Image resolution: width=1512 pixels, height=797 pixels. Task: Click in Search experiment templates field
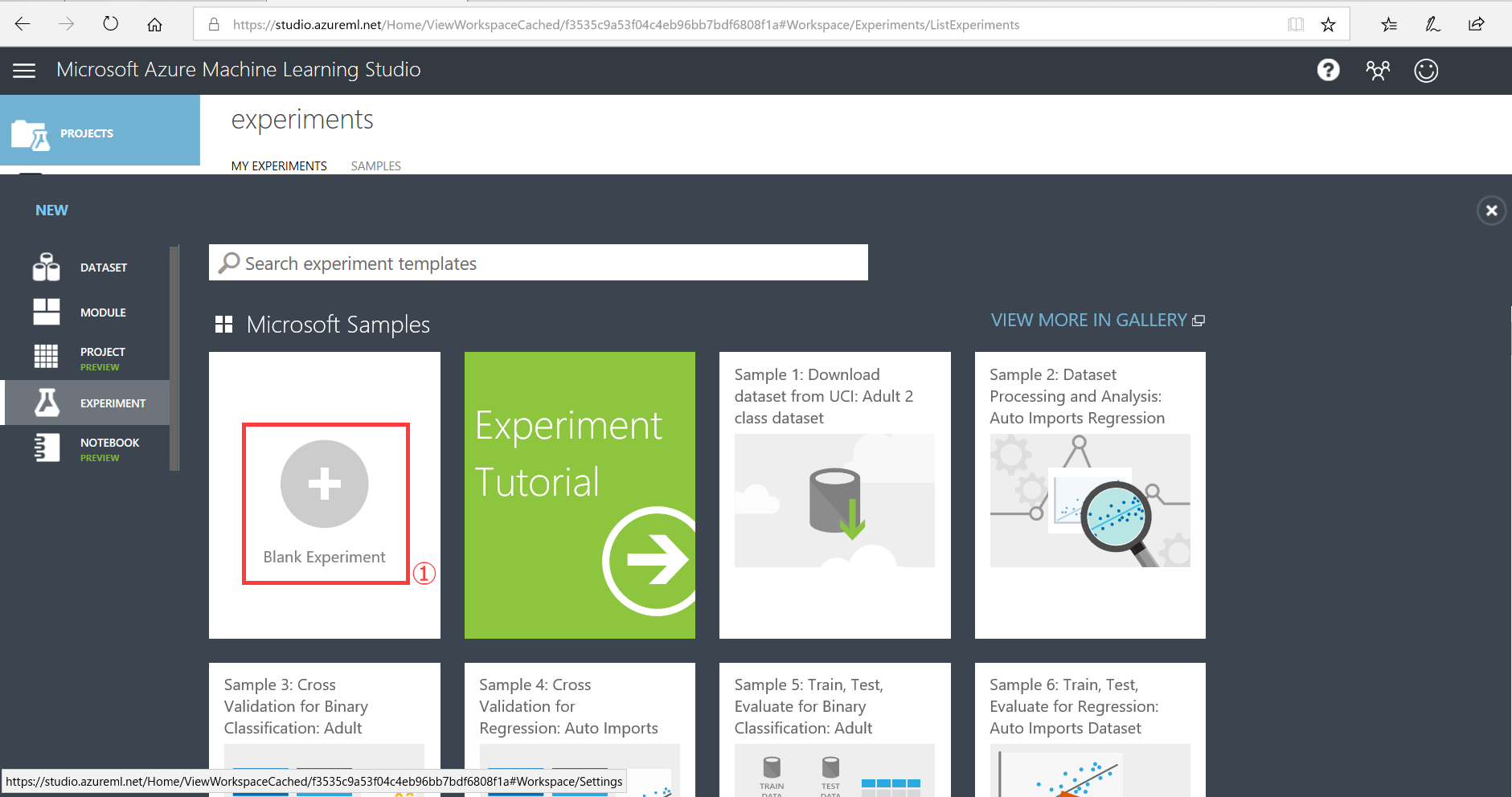(x=539, y=263)
